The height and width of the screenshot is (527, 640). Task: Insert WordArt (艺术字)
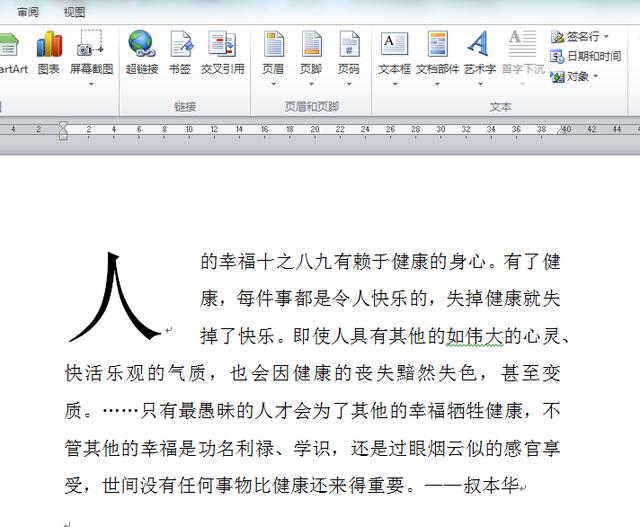point(480,57)
